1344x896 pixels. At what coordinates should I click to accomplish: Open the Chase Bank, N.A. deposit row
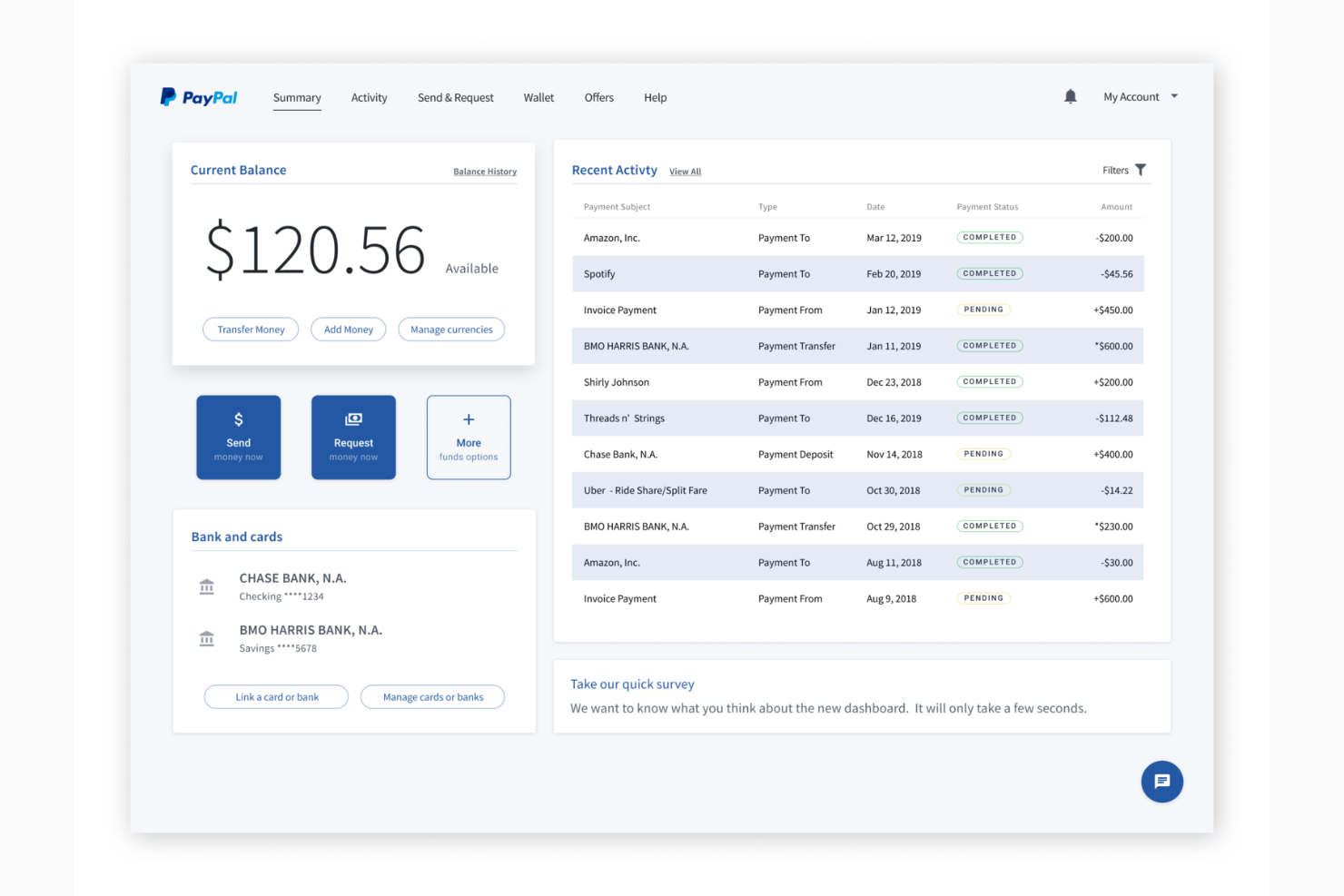pyautogui.click(x=858, y=454)
